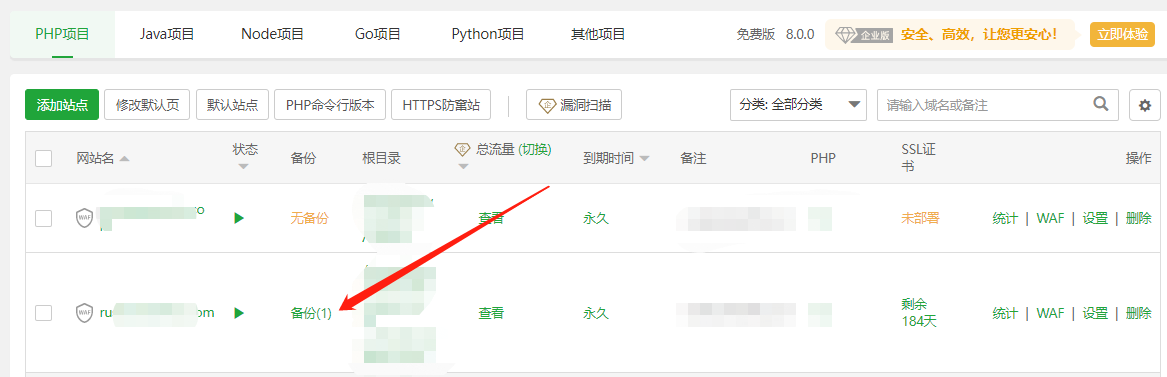The height and width of the screenshot is (377, 1167).
Task: Click the search magnifier icon
Action: (1101, 104)
